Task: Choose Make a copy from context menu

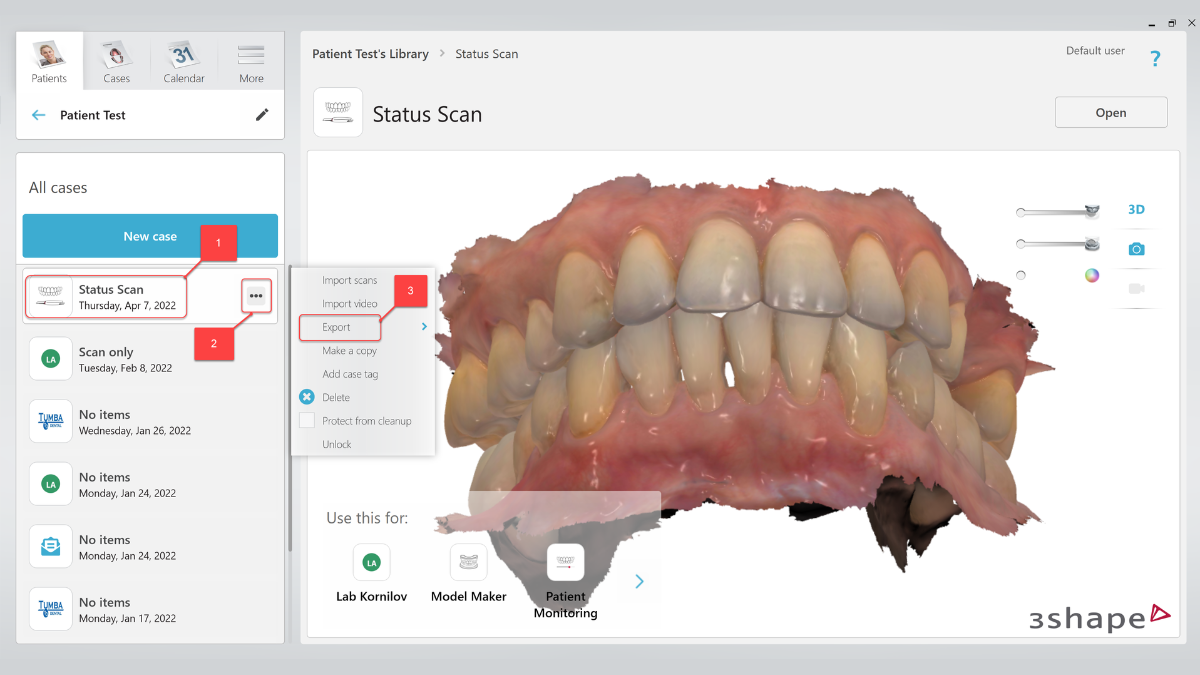Action: tap(349, 351)
